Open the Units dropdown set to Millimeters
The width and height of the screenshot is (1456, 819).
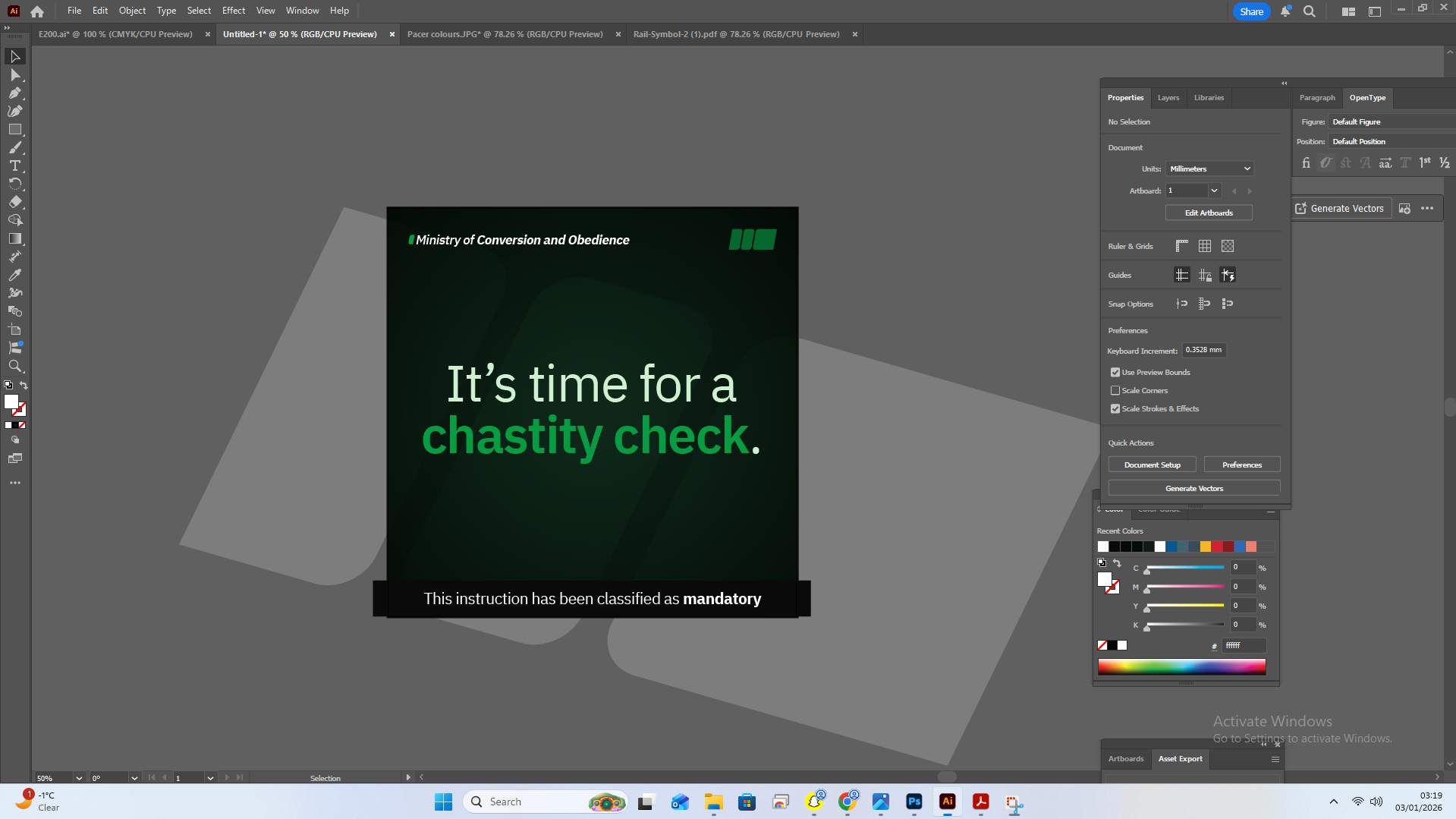pyautogui.click(x=1209, y=169)
